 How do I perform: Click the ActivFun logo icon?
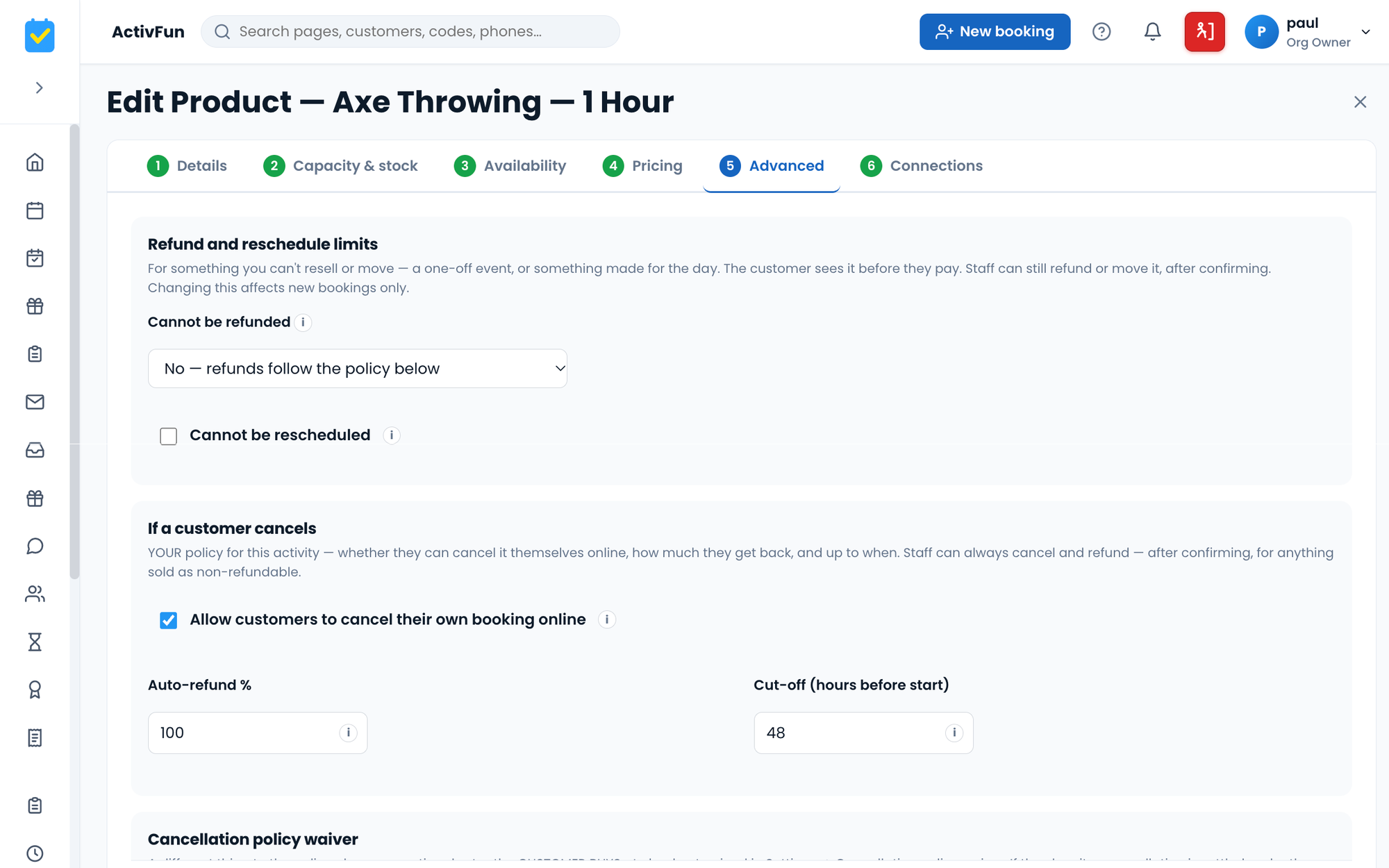point(40,35)
